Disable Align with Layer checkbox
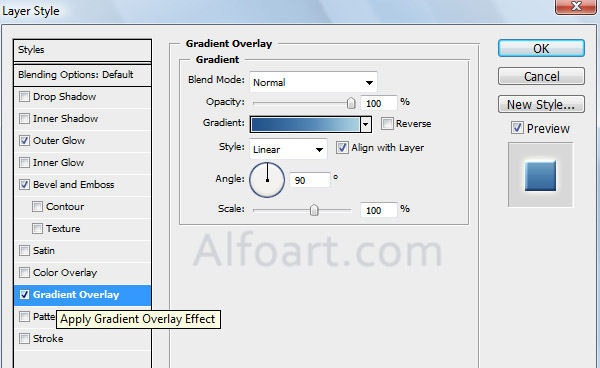 (x=342, y=147)
